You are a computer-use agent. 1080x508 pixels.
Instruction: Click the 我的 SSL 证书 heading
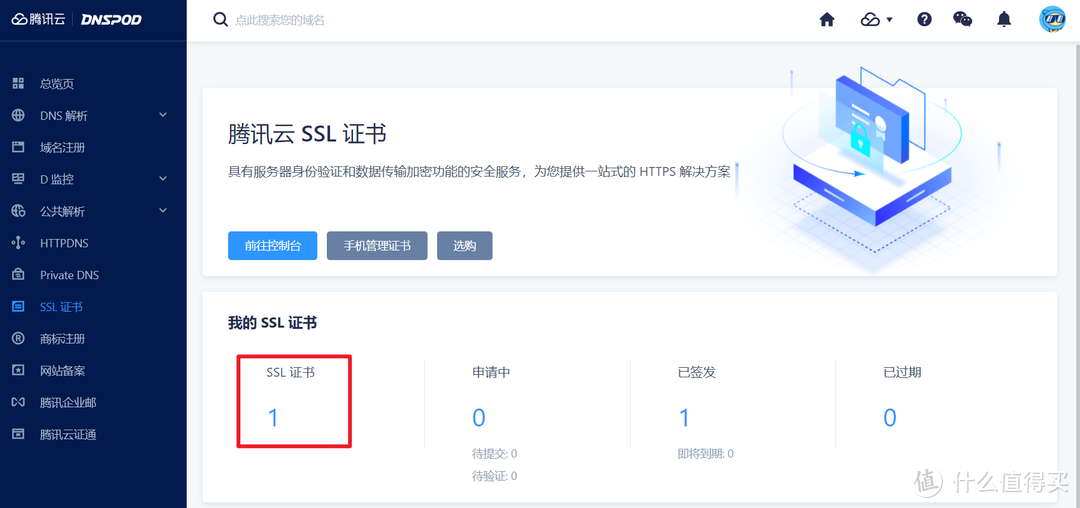(x=273, y=322)
